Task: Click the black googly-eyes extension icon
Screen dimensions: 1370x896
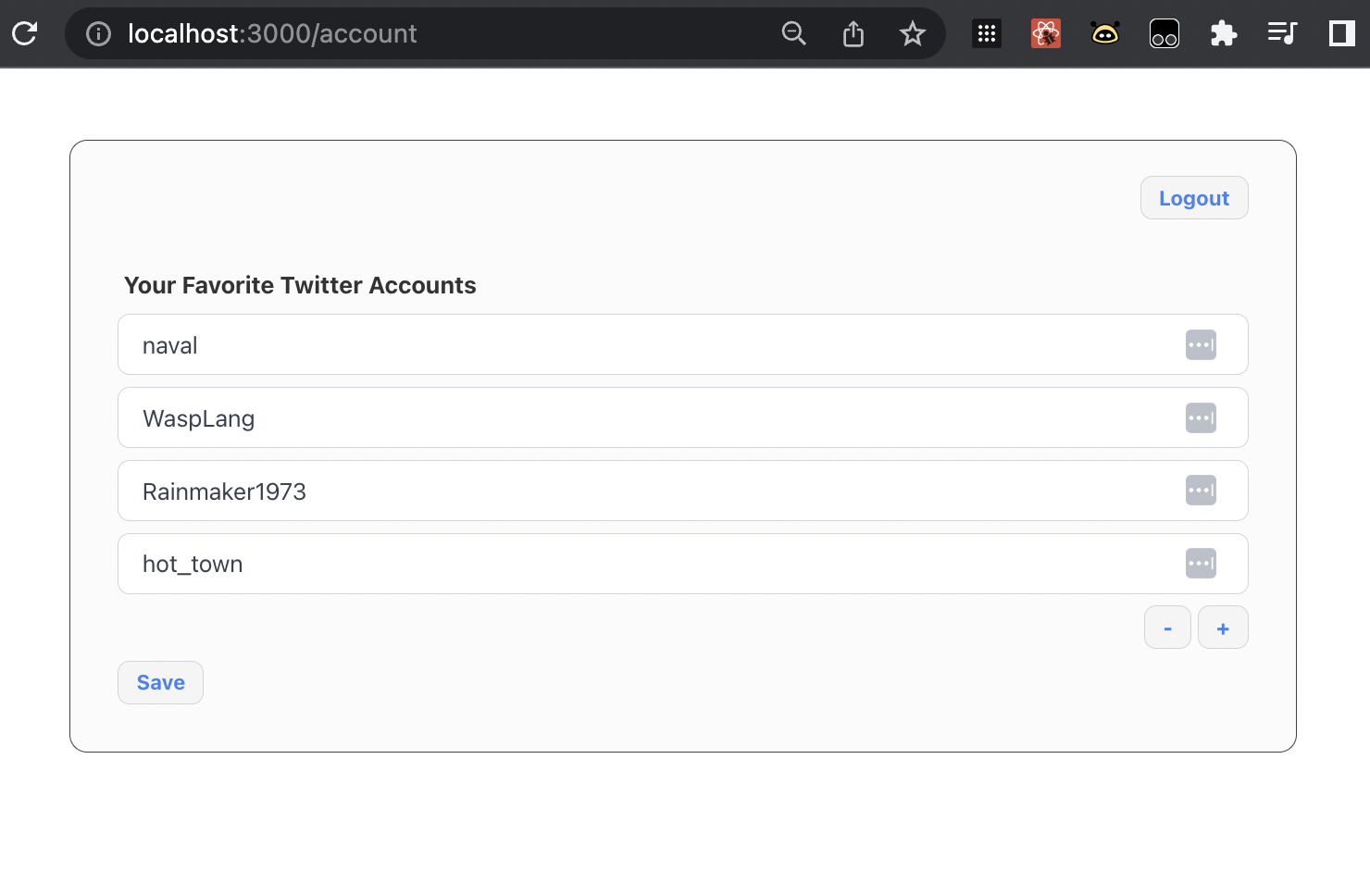Action: tap(1164, 34)
